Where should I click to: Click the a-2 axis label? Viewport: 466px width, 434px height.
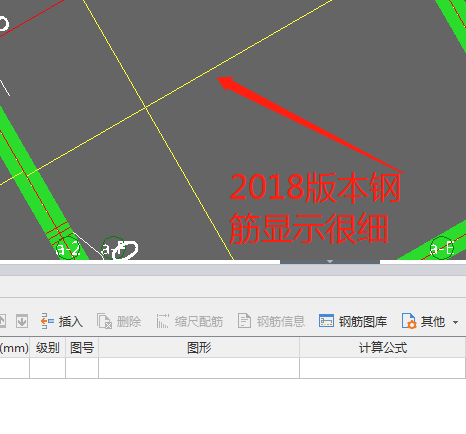tap(68, 249)
